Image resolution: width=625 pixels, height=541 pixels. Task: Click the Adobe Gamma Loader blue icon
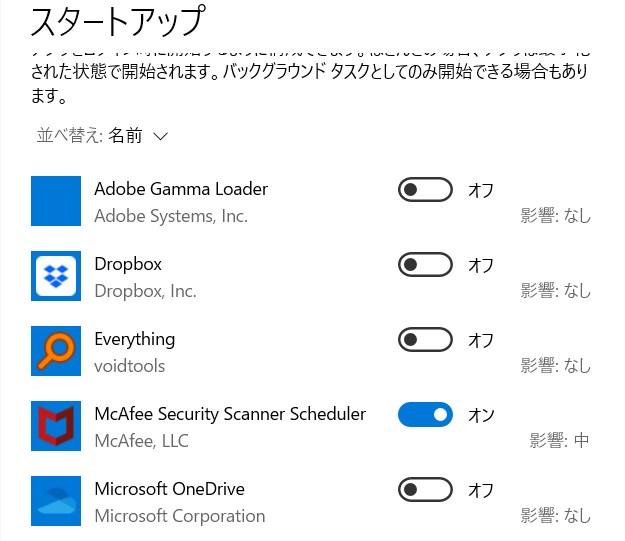click(x=56, y=201)
